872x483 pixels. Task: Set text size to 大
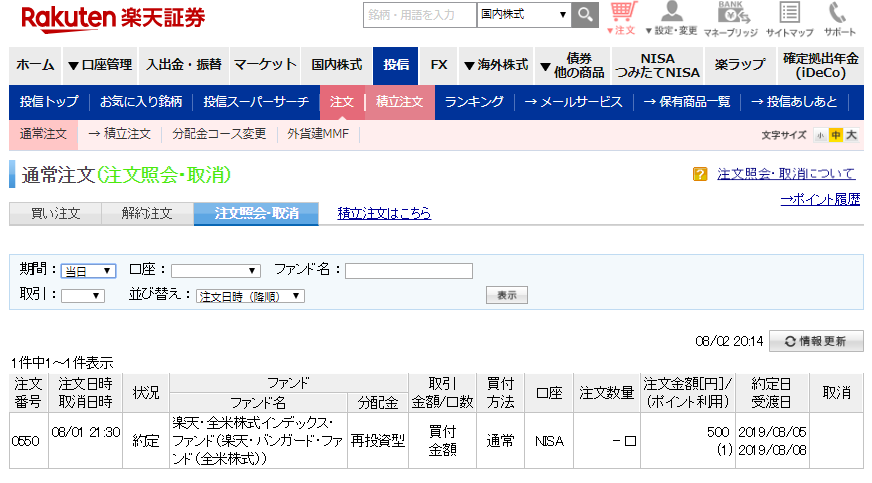coord(851,135)
